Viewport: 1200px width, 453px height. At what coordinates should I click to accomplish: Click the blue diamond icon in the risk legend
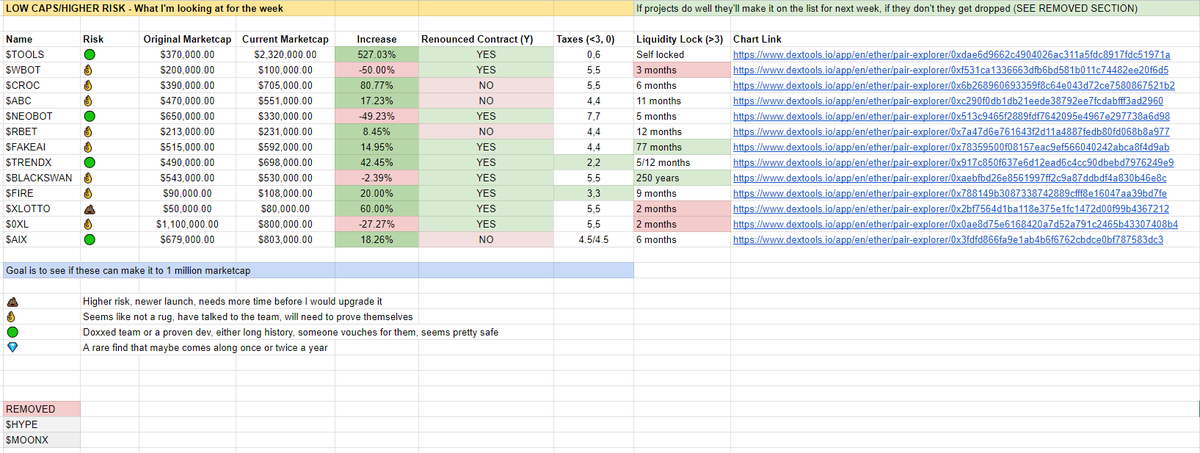12,347
